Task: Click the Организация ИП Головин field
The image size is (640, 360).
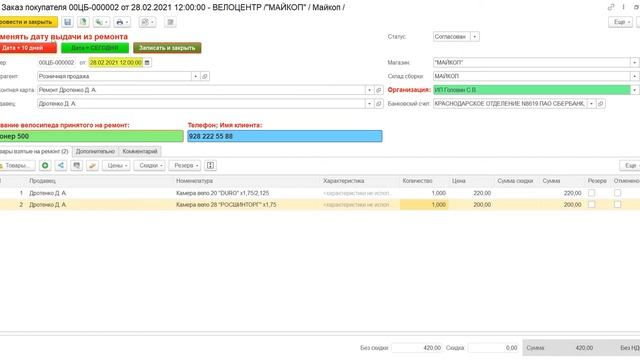Action: (x=531, y=90)
